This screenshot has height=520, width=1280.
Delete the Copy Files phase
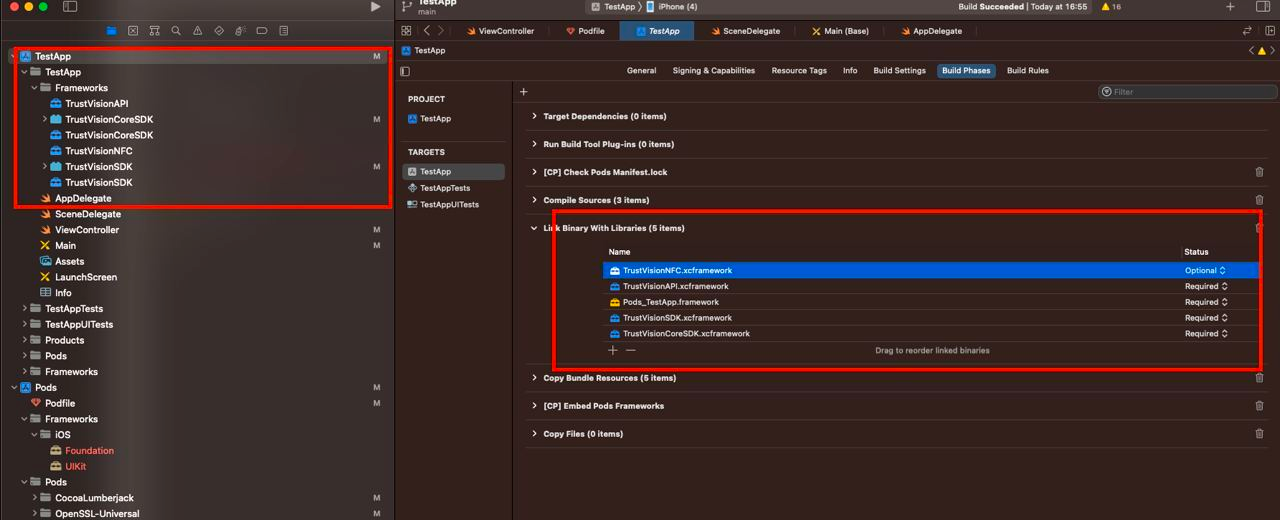coord(1259,434)
